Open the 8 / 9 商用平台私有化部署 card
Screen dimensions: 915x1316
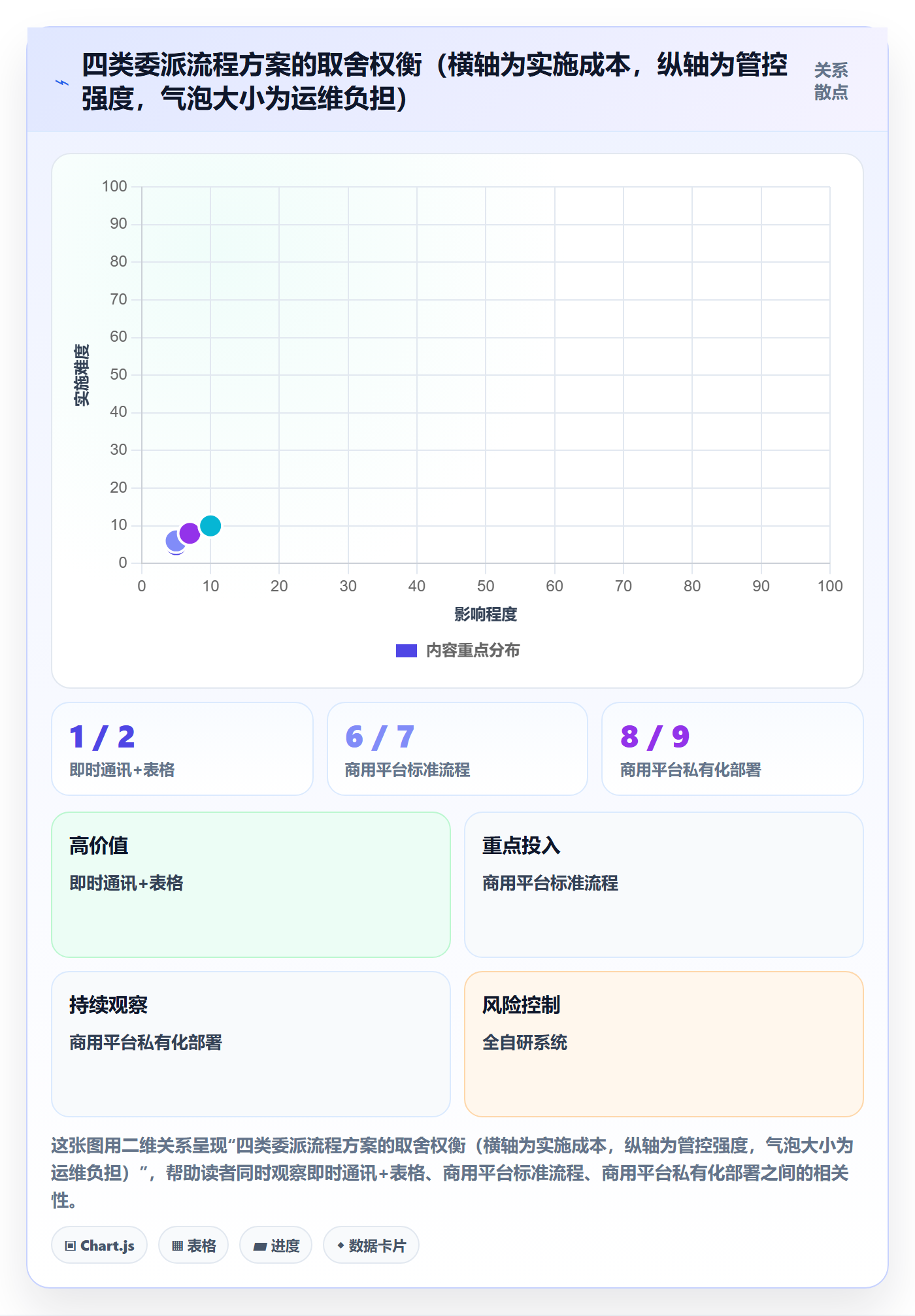click(733, 749)
